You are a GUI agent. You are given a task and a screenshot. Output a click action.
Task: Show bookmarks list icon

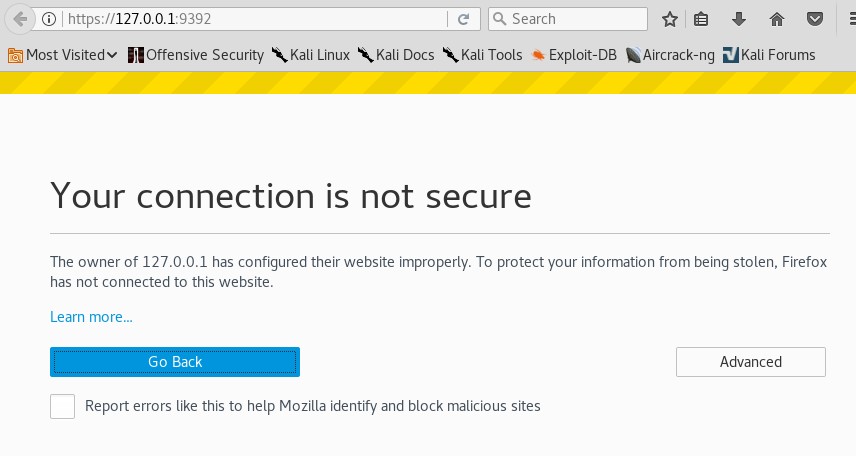pyautogui.click(x=701, y=19)
